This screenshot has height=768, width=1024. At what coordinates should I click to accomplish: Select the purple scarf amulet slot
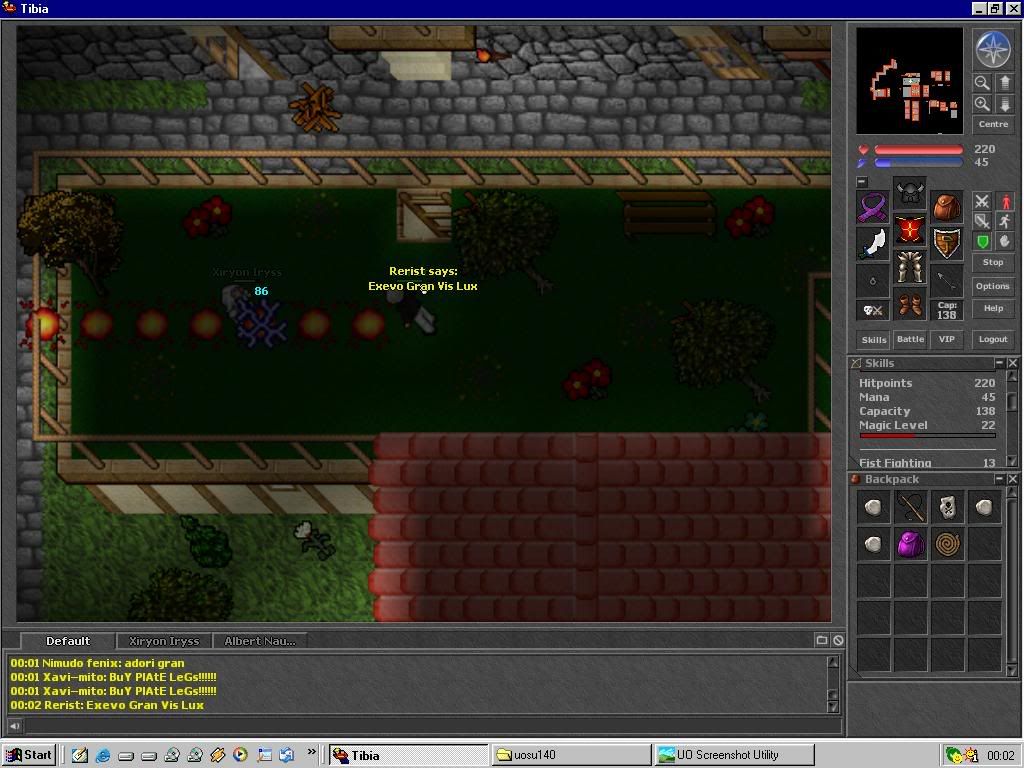[x=872, y=208]
